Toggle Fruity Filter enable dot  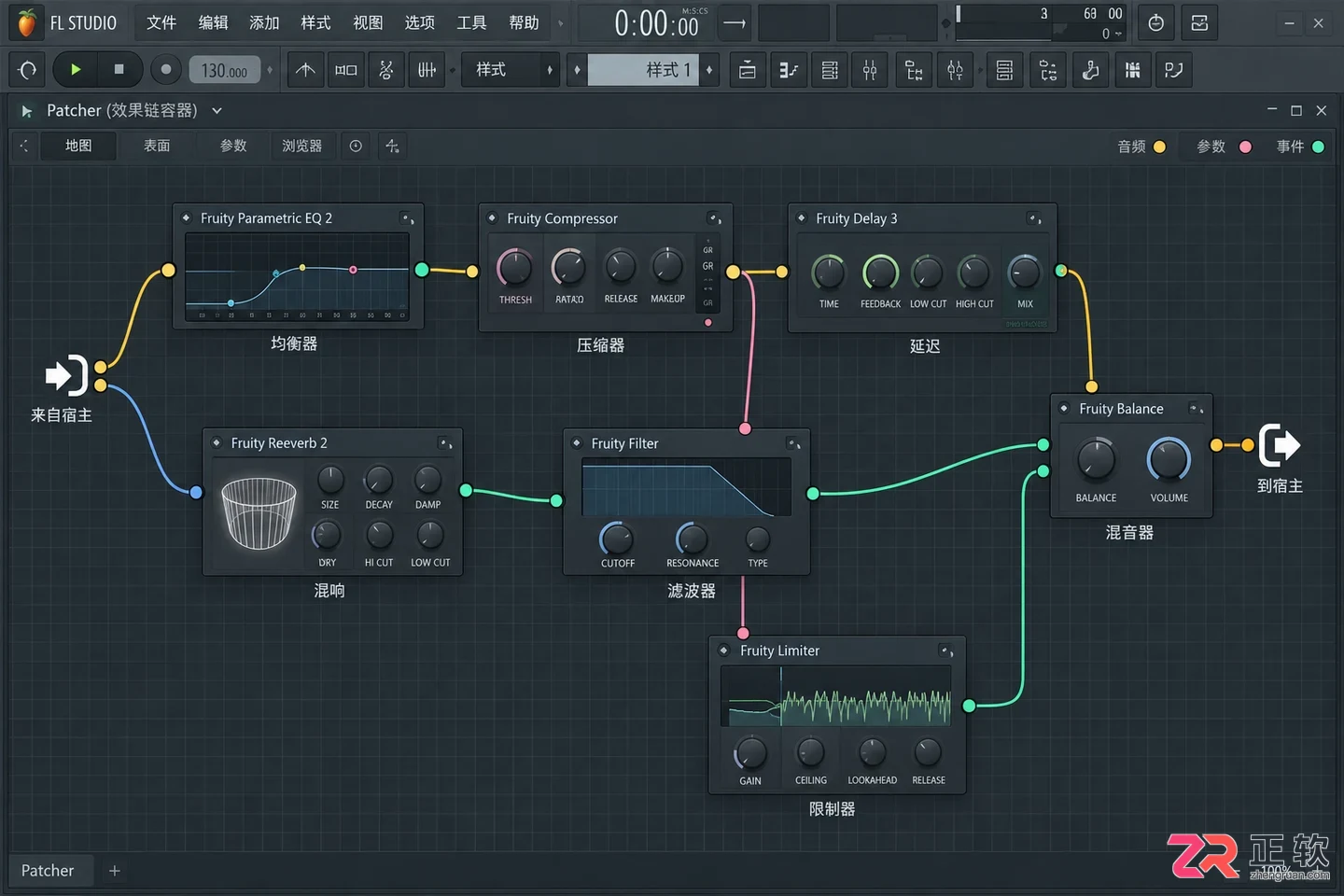[x=577, y=442]
